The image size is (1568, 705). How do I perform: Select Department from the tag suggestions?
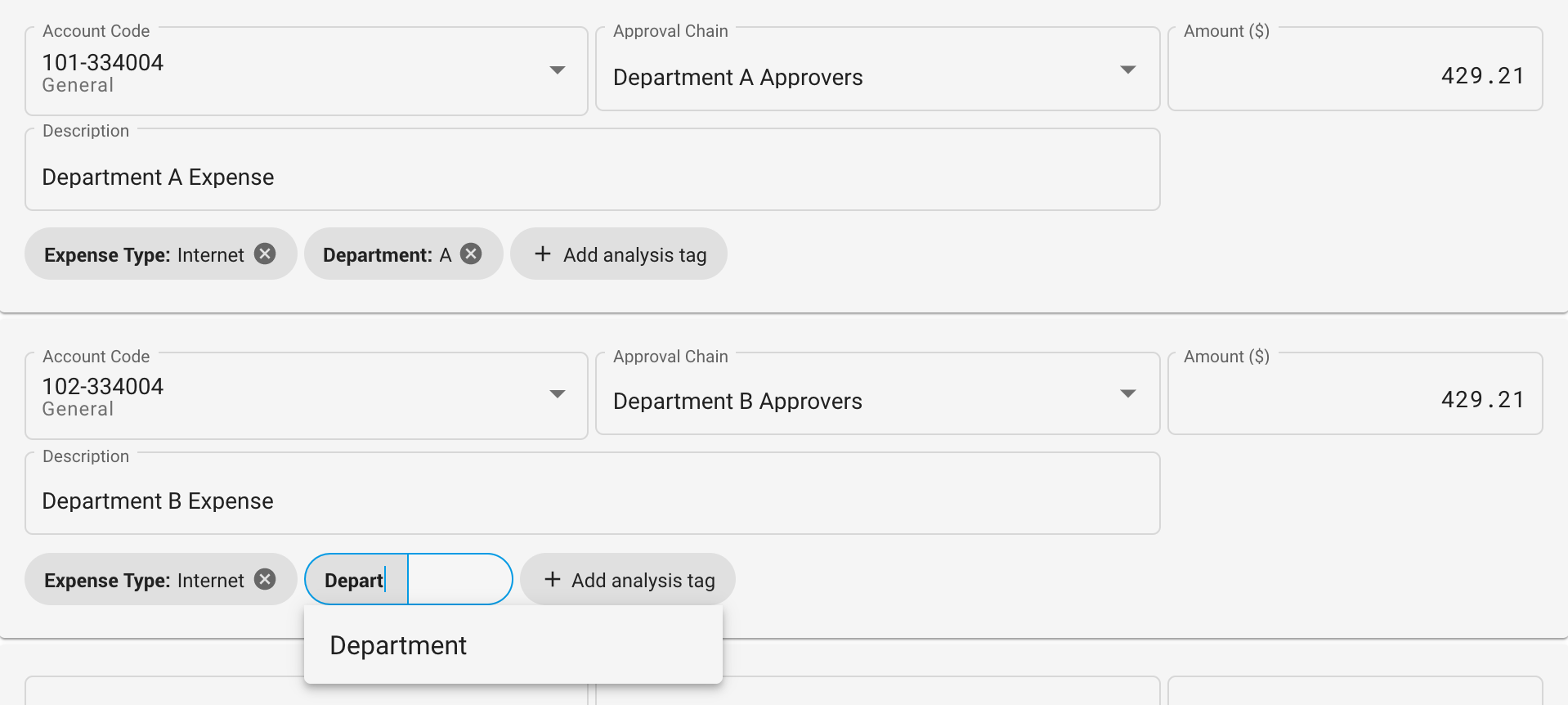tap(513, 645)
